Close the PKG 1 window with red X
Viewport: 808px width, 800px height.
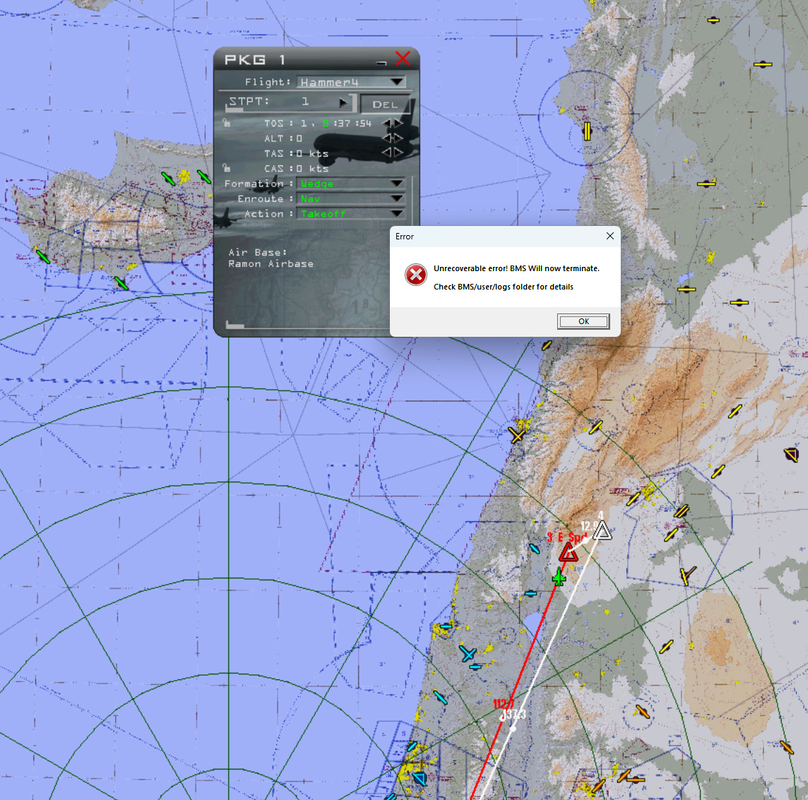click(x=402, y=58)
